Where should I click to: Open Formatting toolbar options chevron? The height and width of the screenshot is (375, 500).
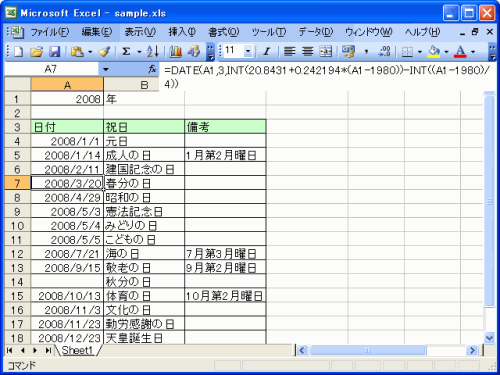(493, 52)
